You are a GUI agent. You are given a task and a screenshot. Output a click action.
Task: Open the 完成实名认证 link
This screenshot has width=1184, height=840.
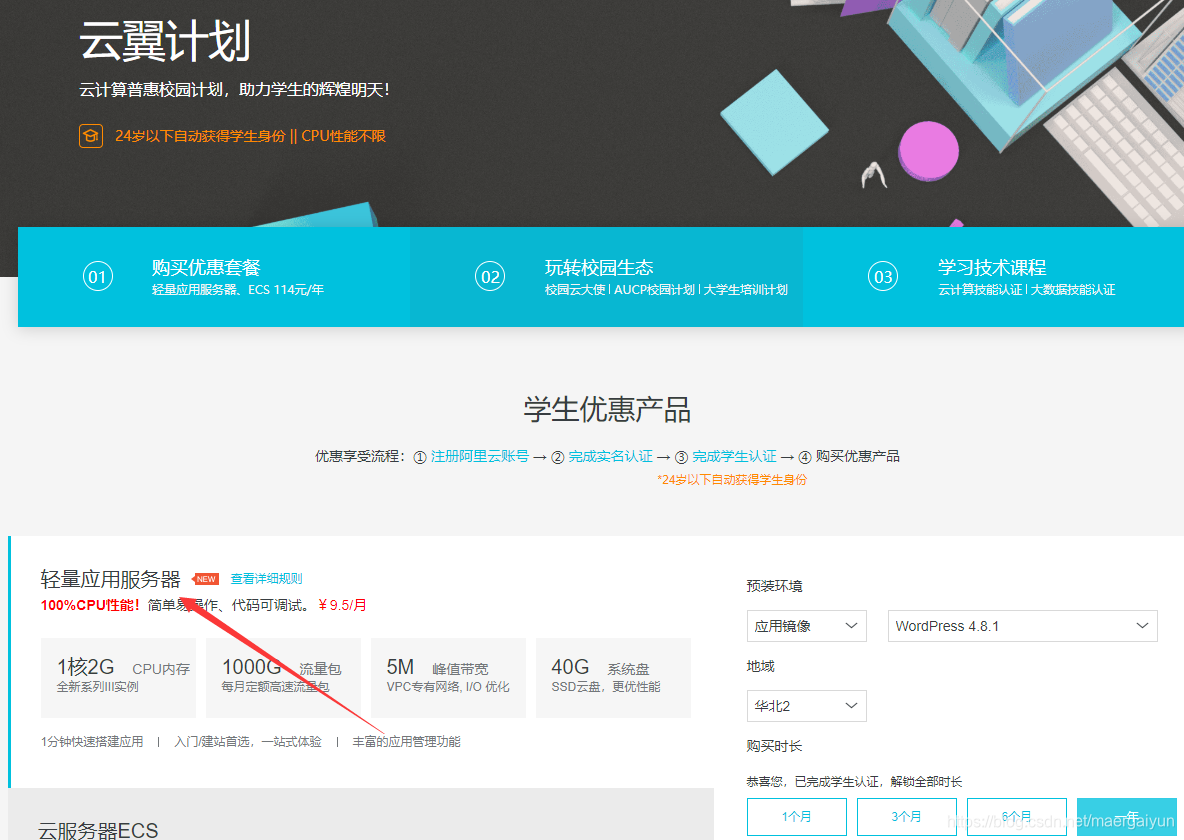610,456
